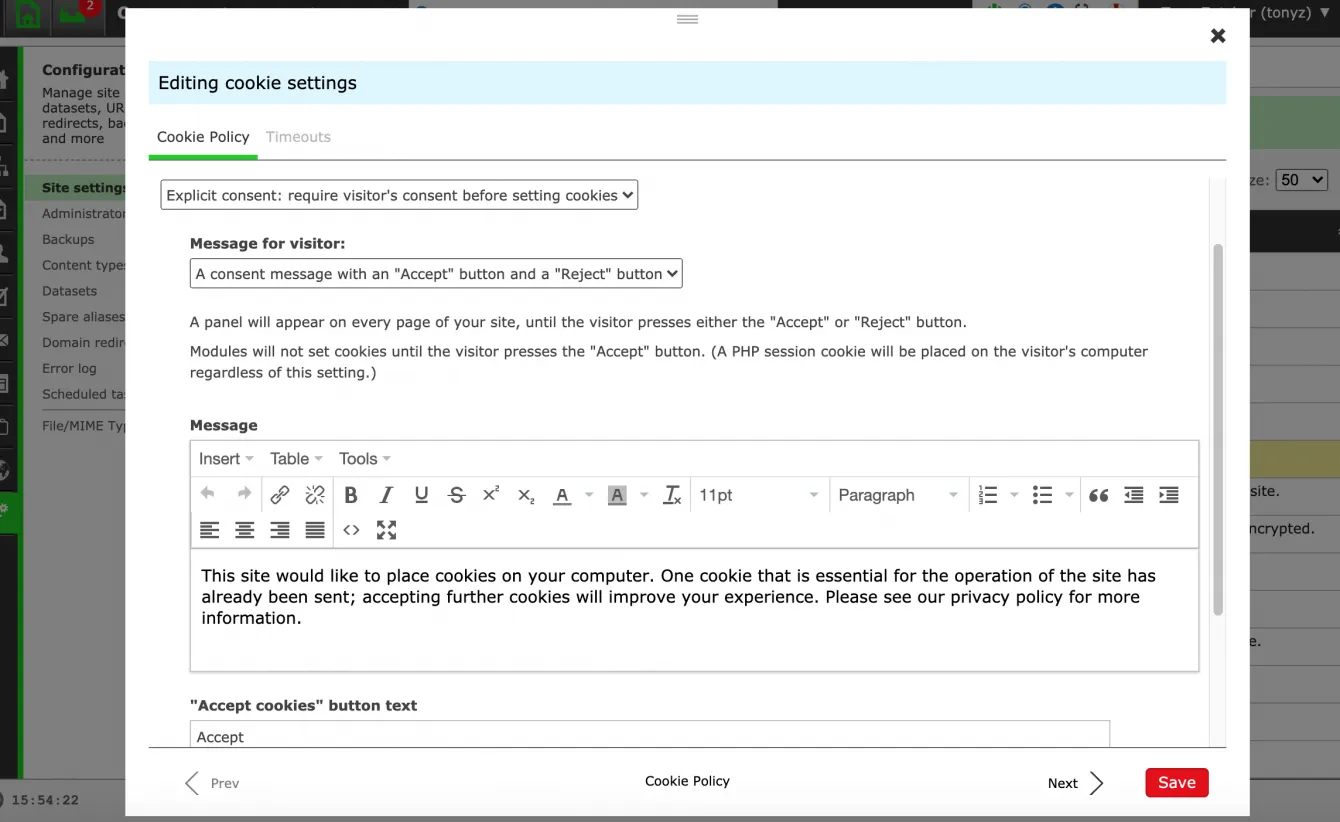Toggle underline formatting
The height and width of the screenshot is (822, 1340).
[421, 495]
